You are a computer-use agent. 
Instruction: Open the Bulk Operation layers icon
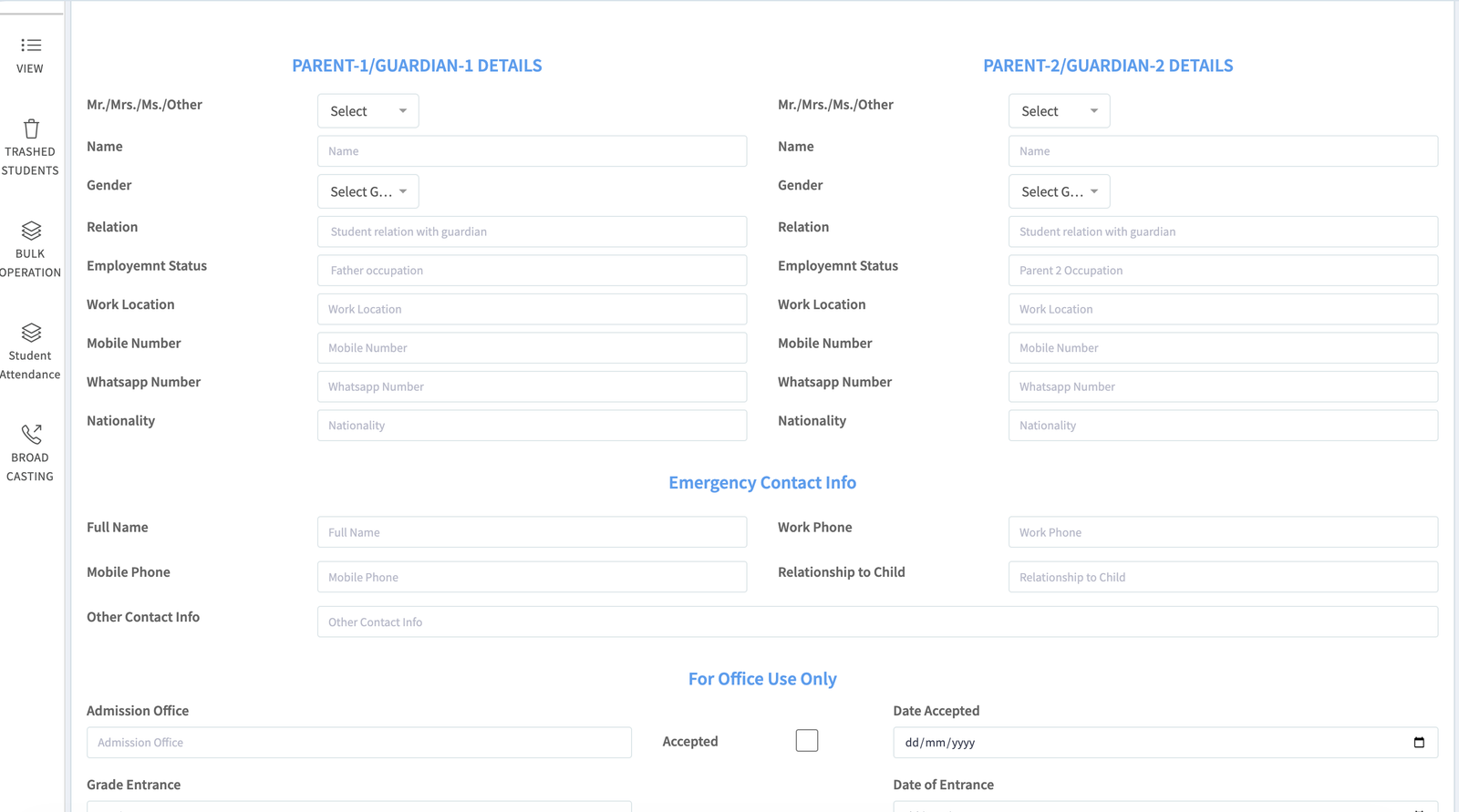point(31,231)
